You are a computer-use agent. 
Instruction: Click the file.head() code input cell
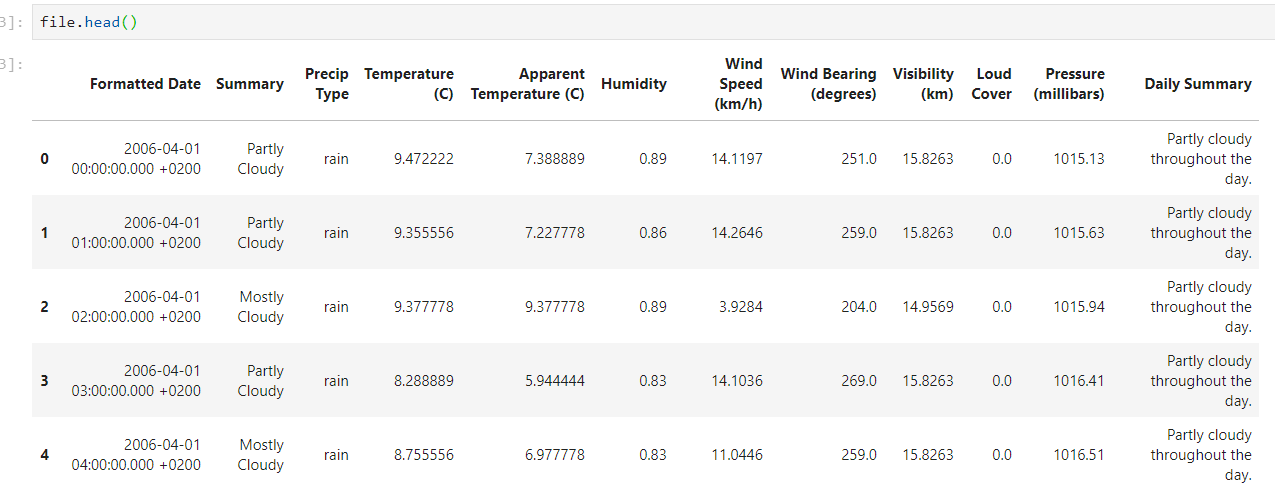[x=653, y=22]
